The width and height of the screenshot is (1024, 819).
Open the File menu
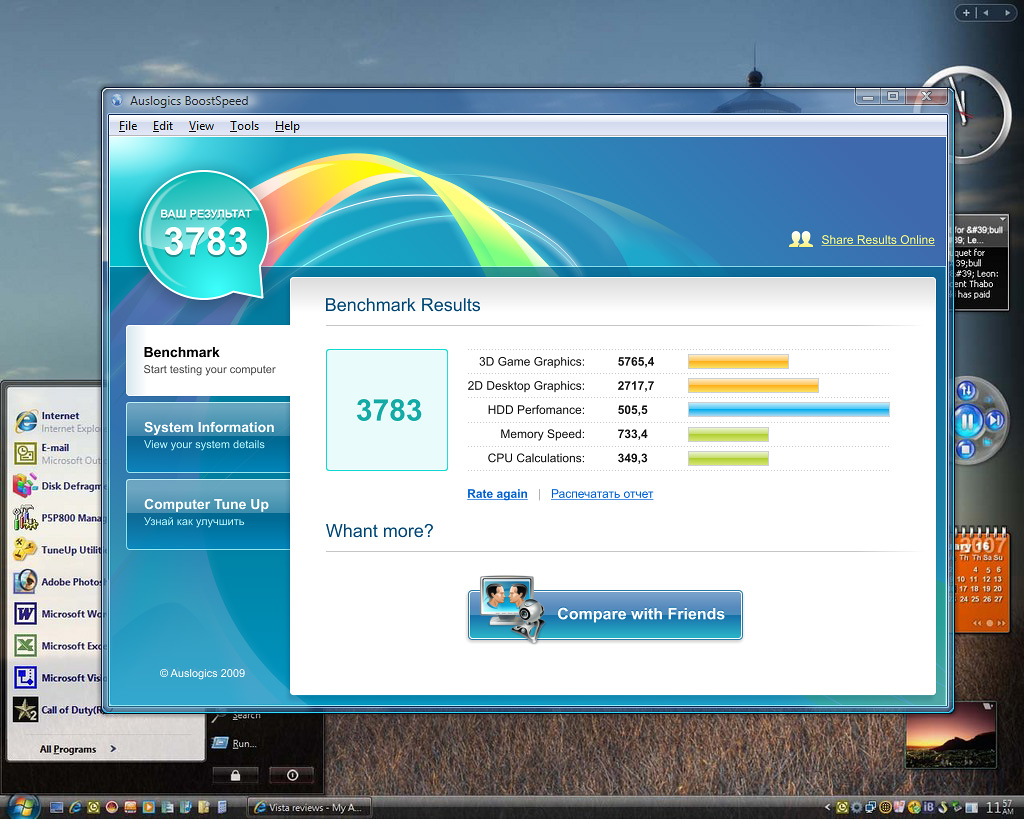coord(128,126)
